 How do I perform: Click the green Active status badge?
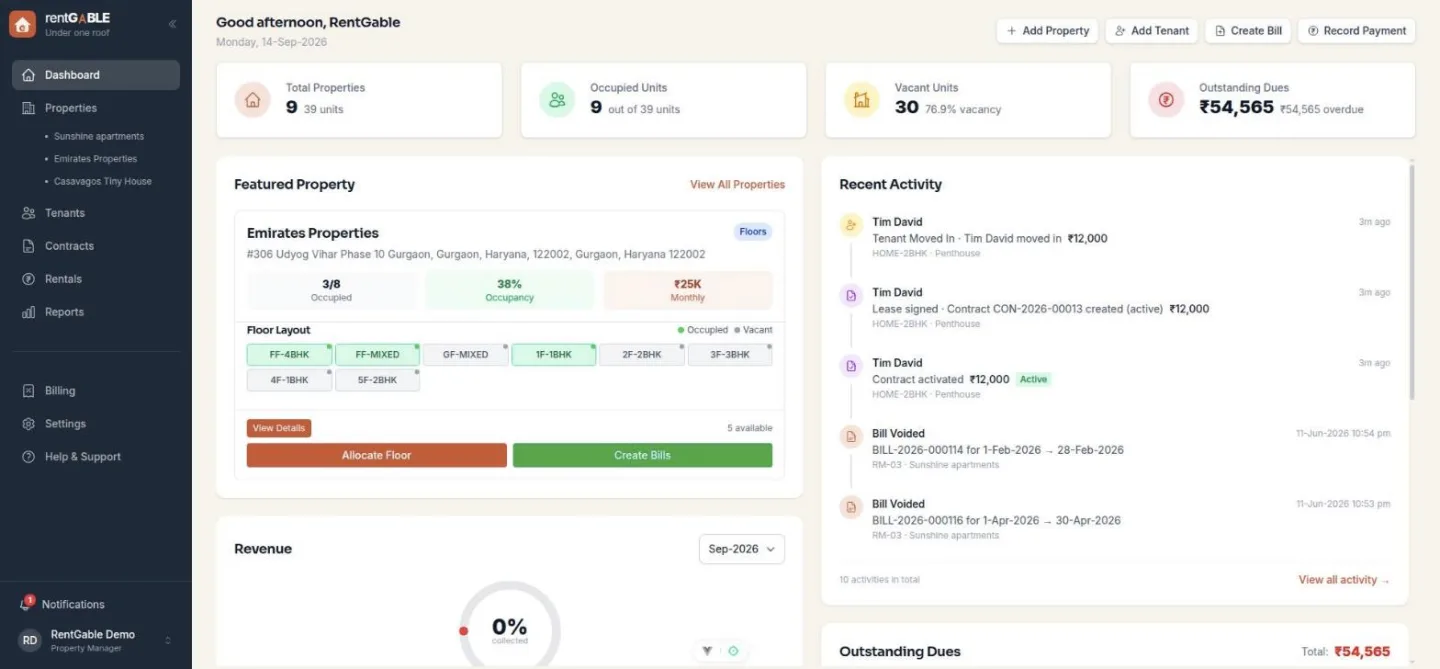point(1033,380)
